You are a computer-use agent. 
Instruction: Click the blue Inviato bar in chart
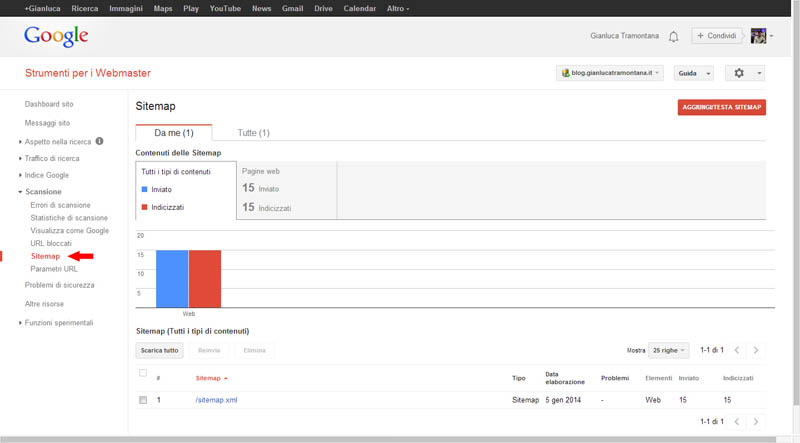tap(172, 279)
